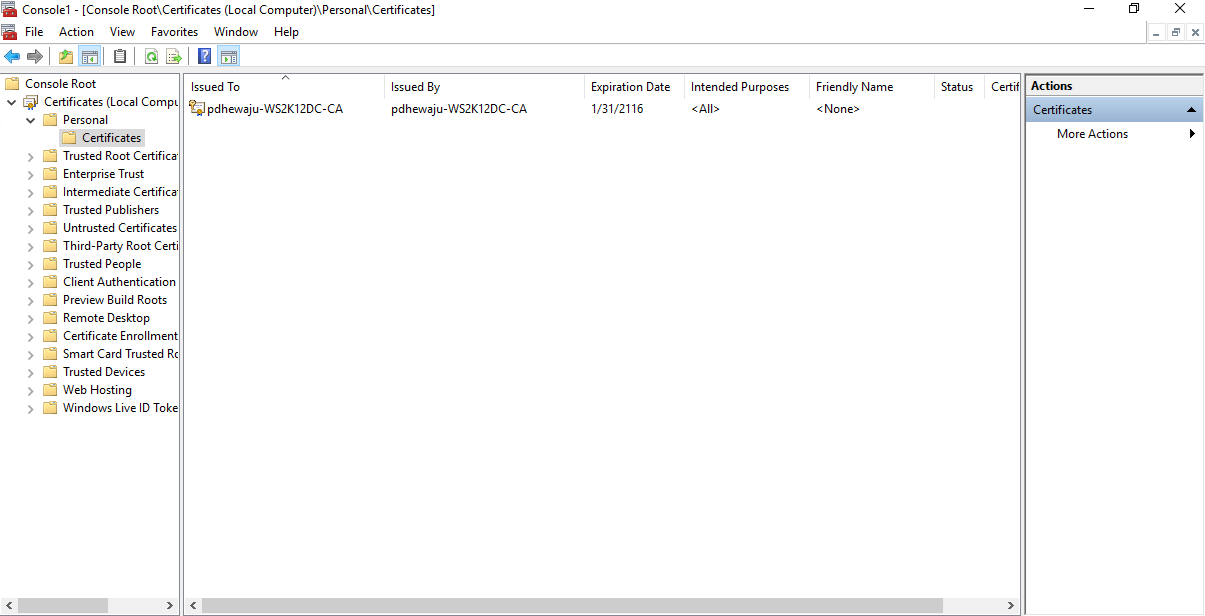Expand the Trusted Root Certification node
This screenshot has height=616, width=1205.
[x=30, y=156]
